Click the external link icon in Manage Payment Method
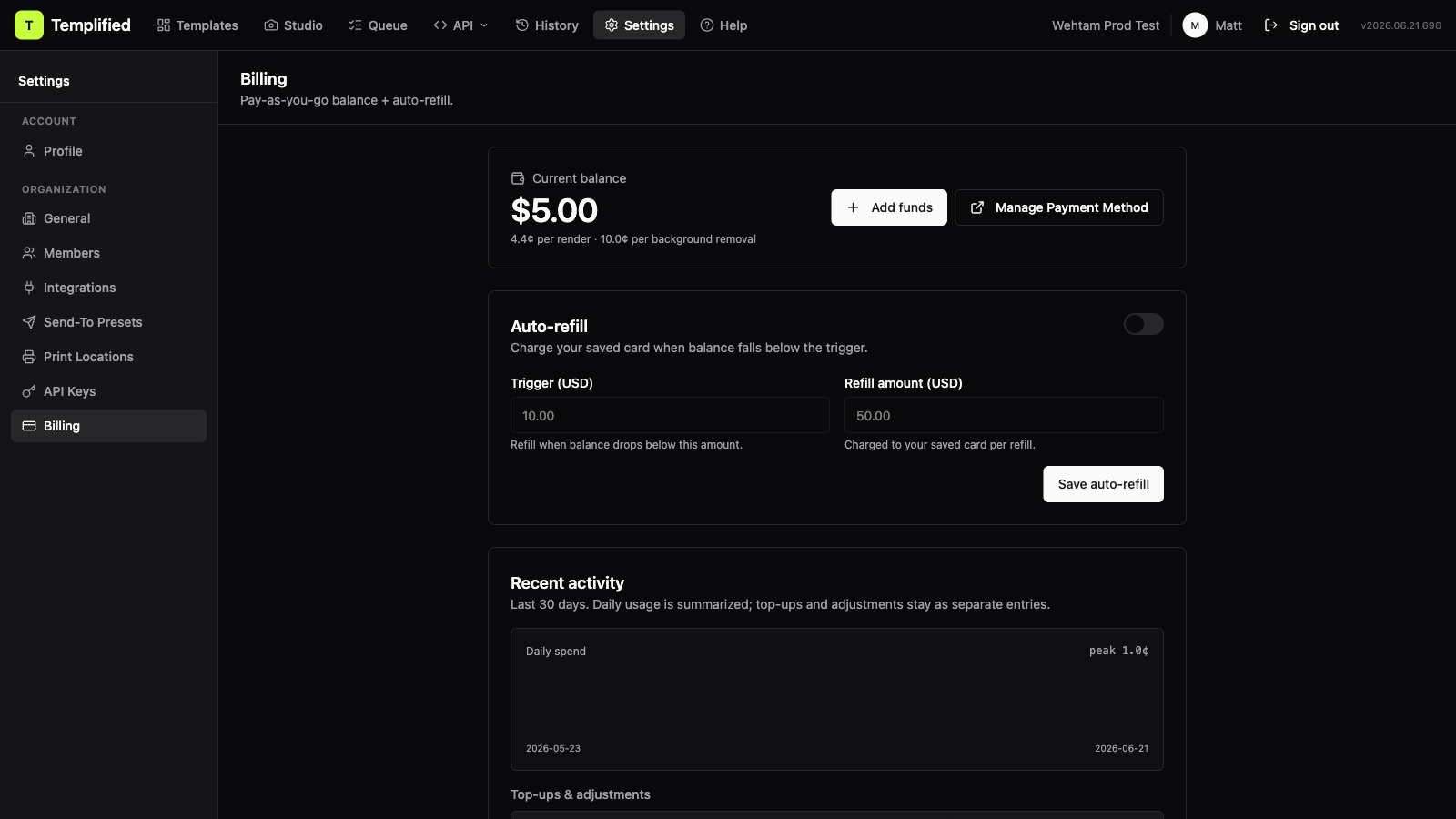The image size is (1456, 819). [x=977, y=207]
